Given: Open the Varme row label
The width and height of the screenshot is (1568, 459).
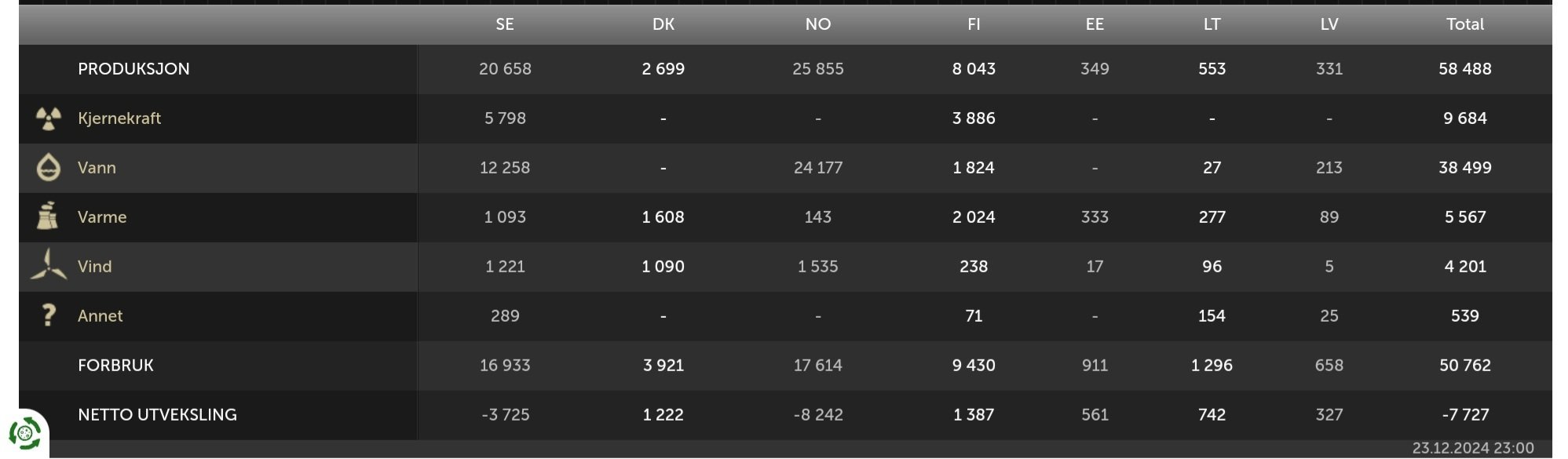Looking at the screenshot, I should (102, 217).
